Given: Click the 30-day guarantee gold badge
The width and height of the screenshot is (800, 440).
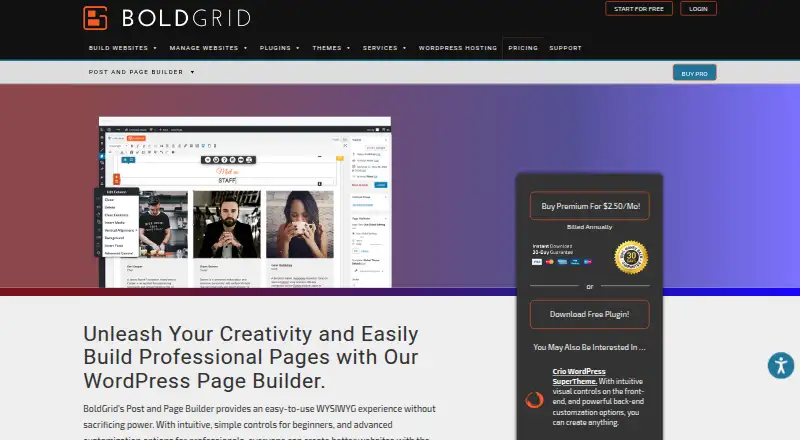Looking at the screenshot, I should [x=631, y=257].
